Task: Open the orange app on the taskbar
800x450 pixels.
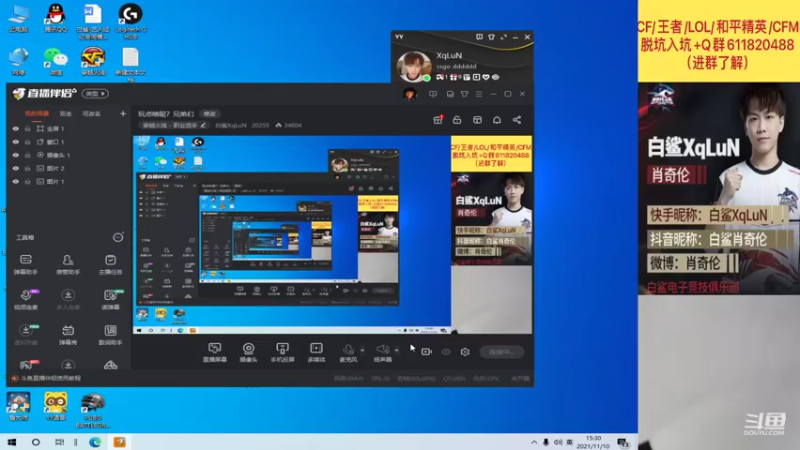Action: [119, 442]
